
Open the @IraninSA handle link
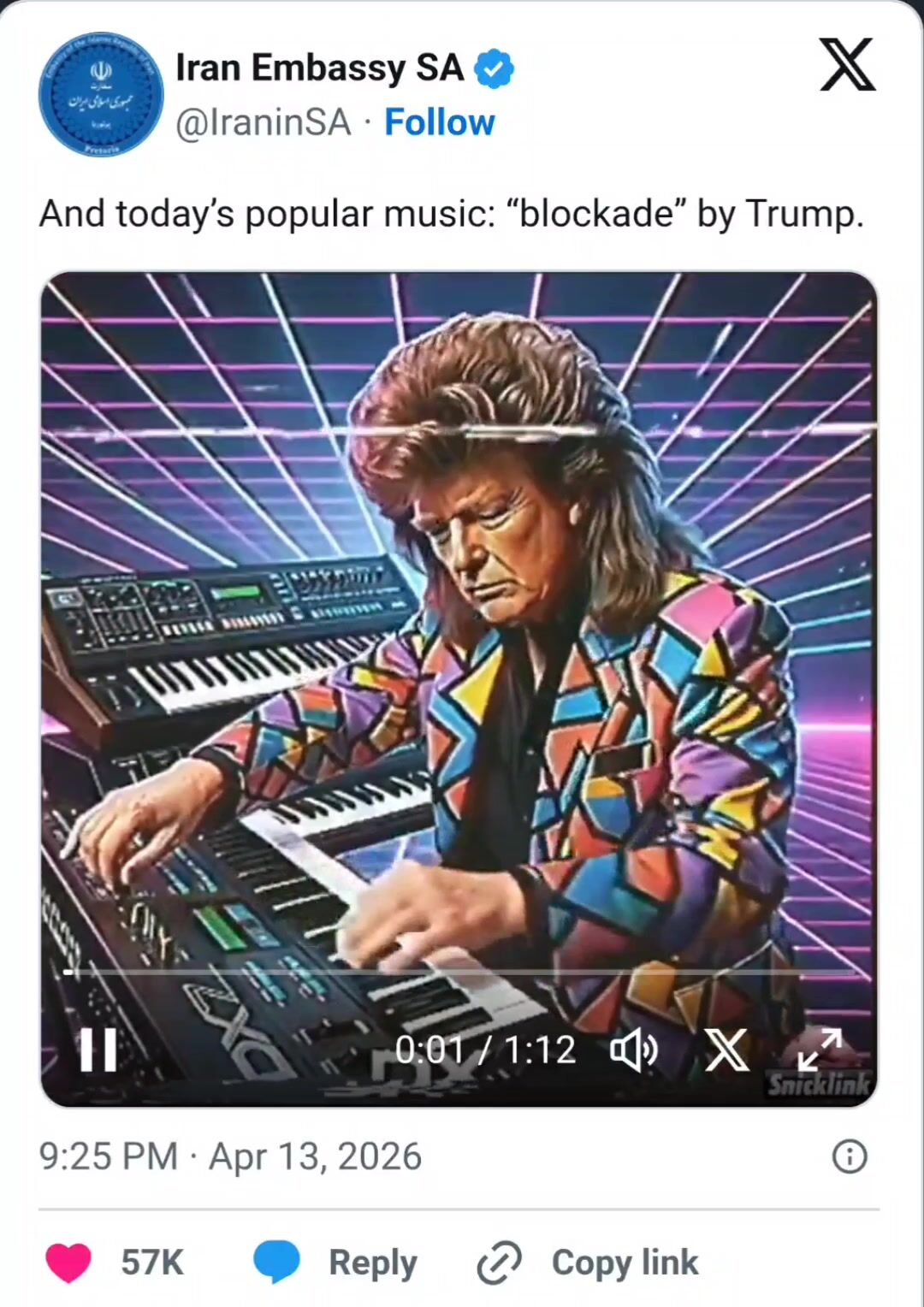click(x=264, y=122)
